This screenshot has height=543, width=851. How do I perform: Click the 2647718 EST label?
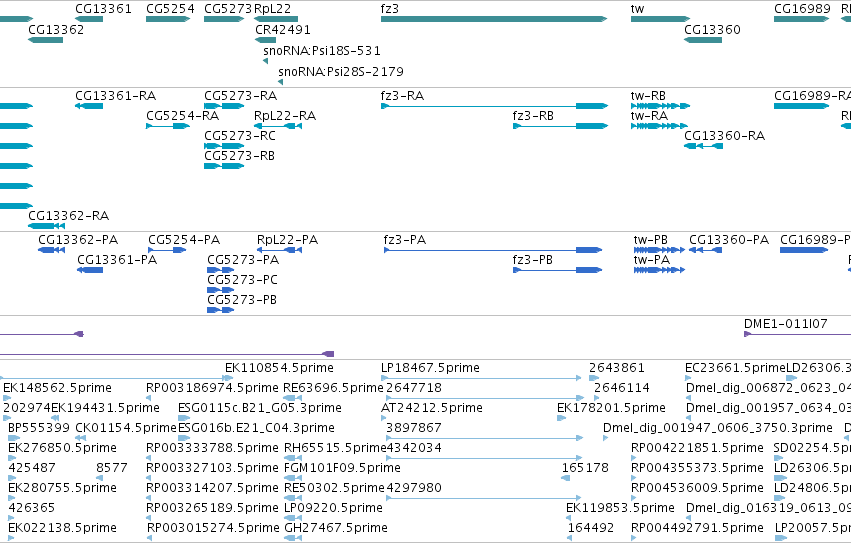tap(414, 388)
